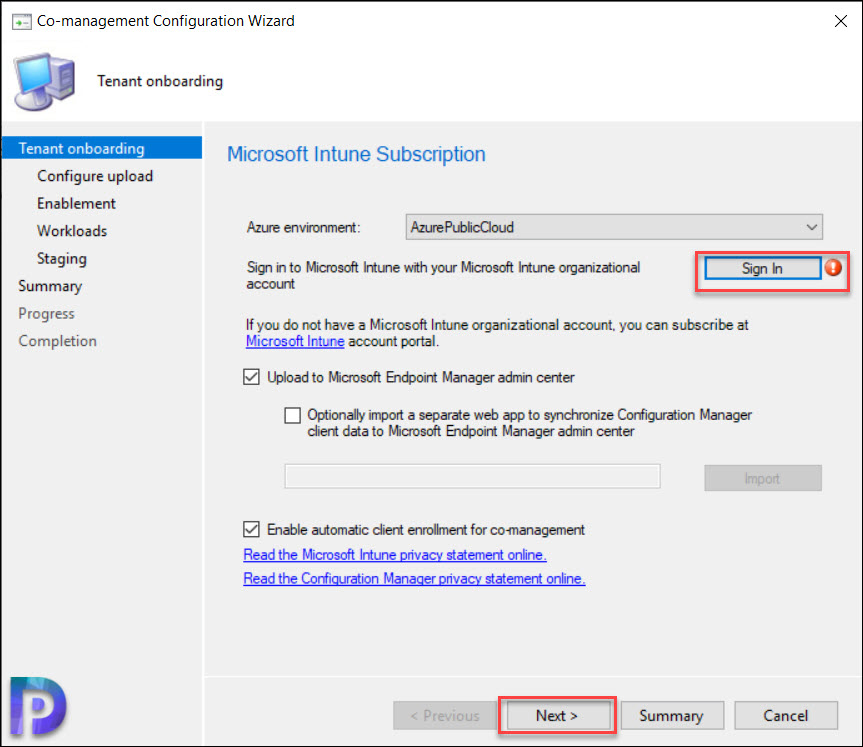Toggle Enable automatic client enrollment for co-management
Viewport: 863px width, 747px height.
pos(252,530)
